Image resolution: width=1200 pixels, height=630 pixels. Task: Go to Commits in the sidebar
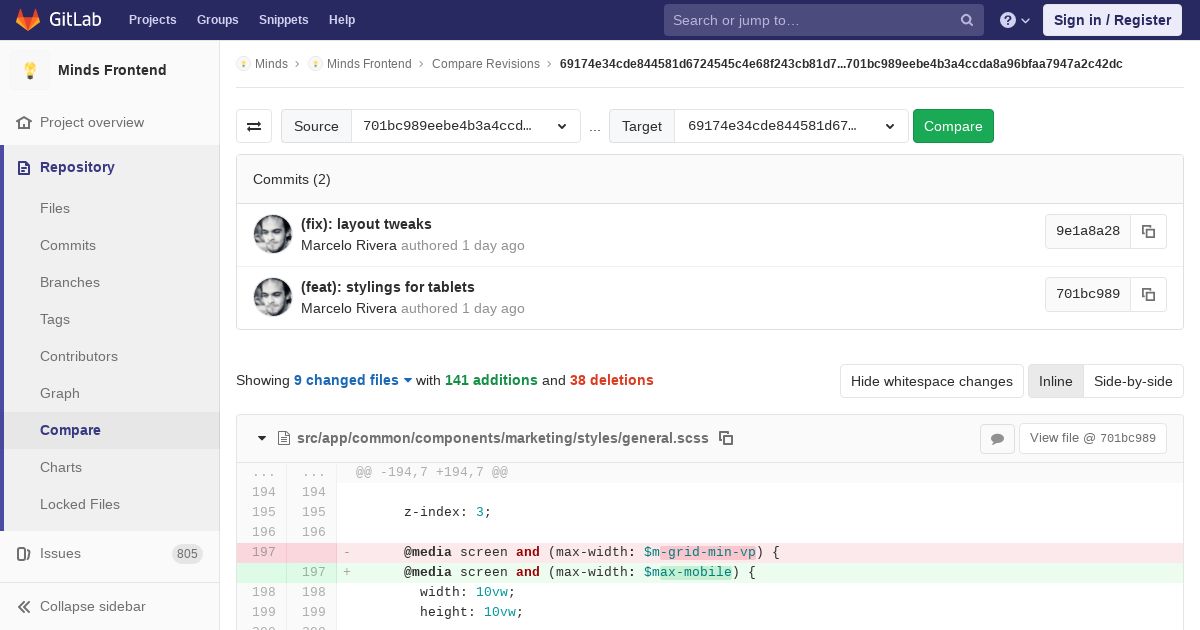(68, 245)
